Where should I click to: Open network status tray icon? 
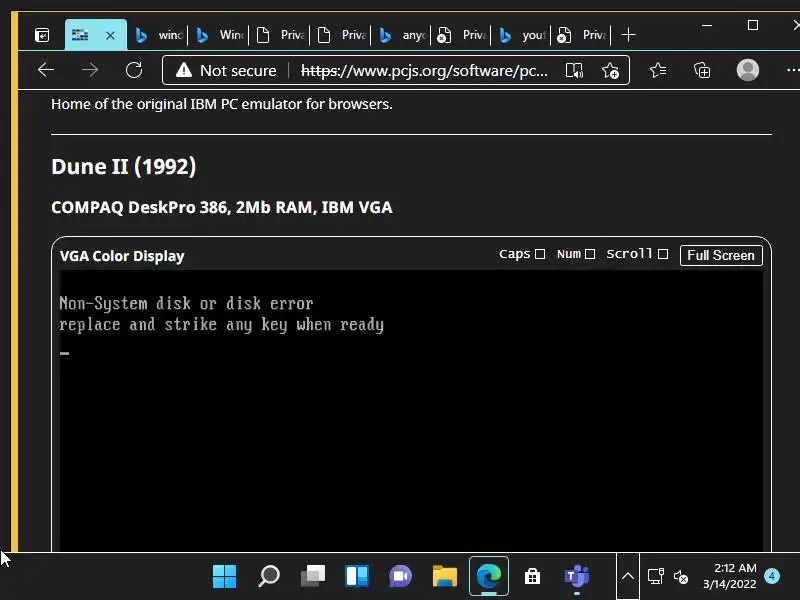[655, 577]
